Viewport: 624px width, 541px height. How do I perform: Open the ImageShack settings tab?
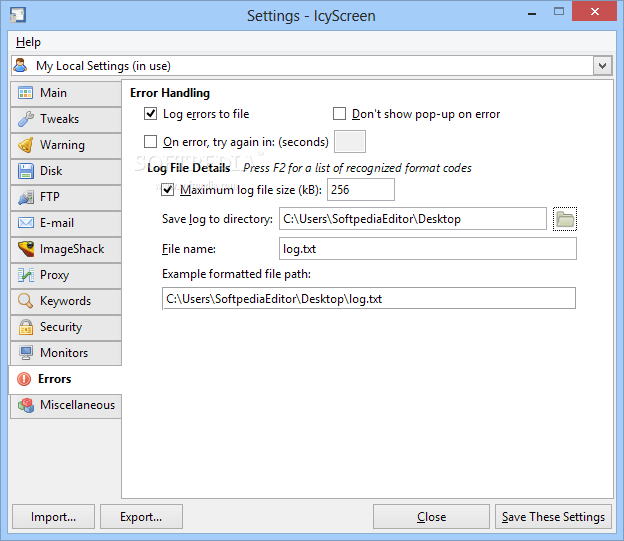click(66, 249)
